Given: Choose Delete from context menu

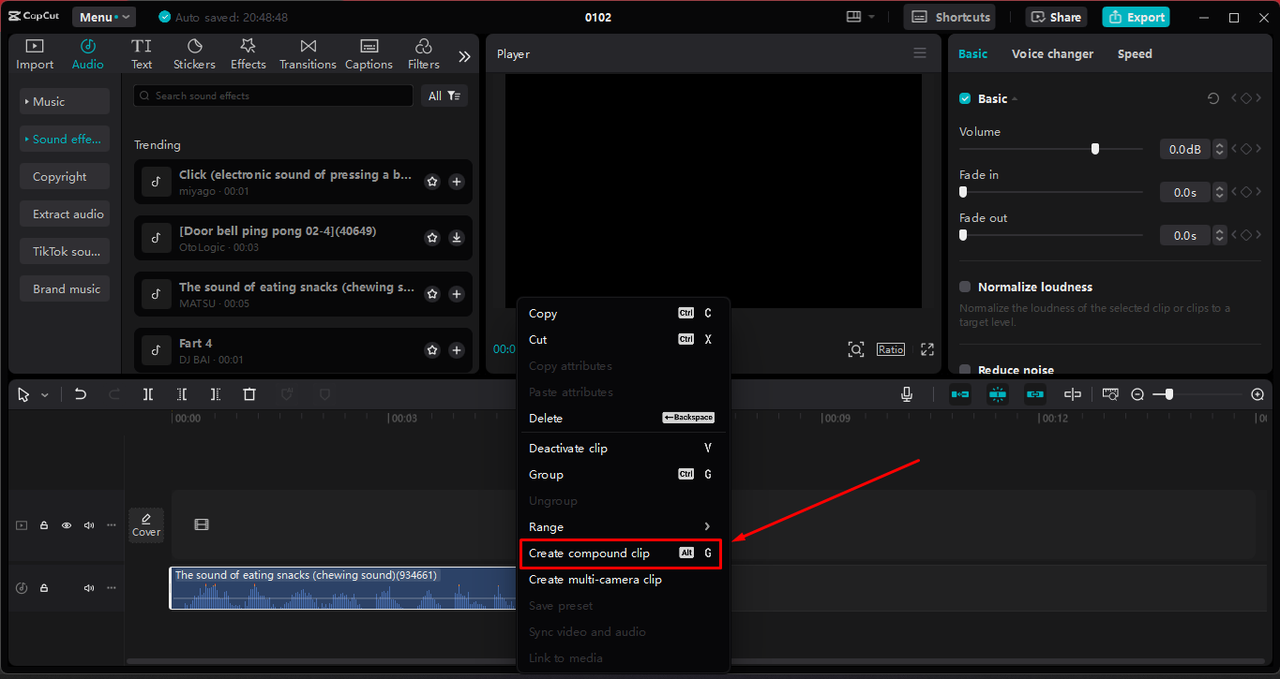Looking at the screenshot, I should tap(623, 418).
